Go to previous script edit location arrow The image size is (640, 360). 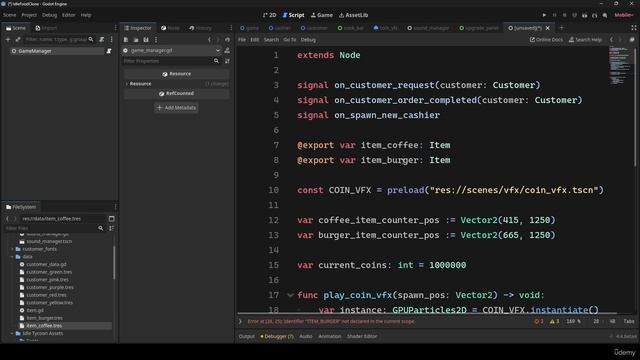tap(611, 40)
